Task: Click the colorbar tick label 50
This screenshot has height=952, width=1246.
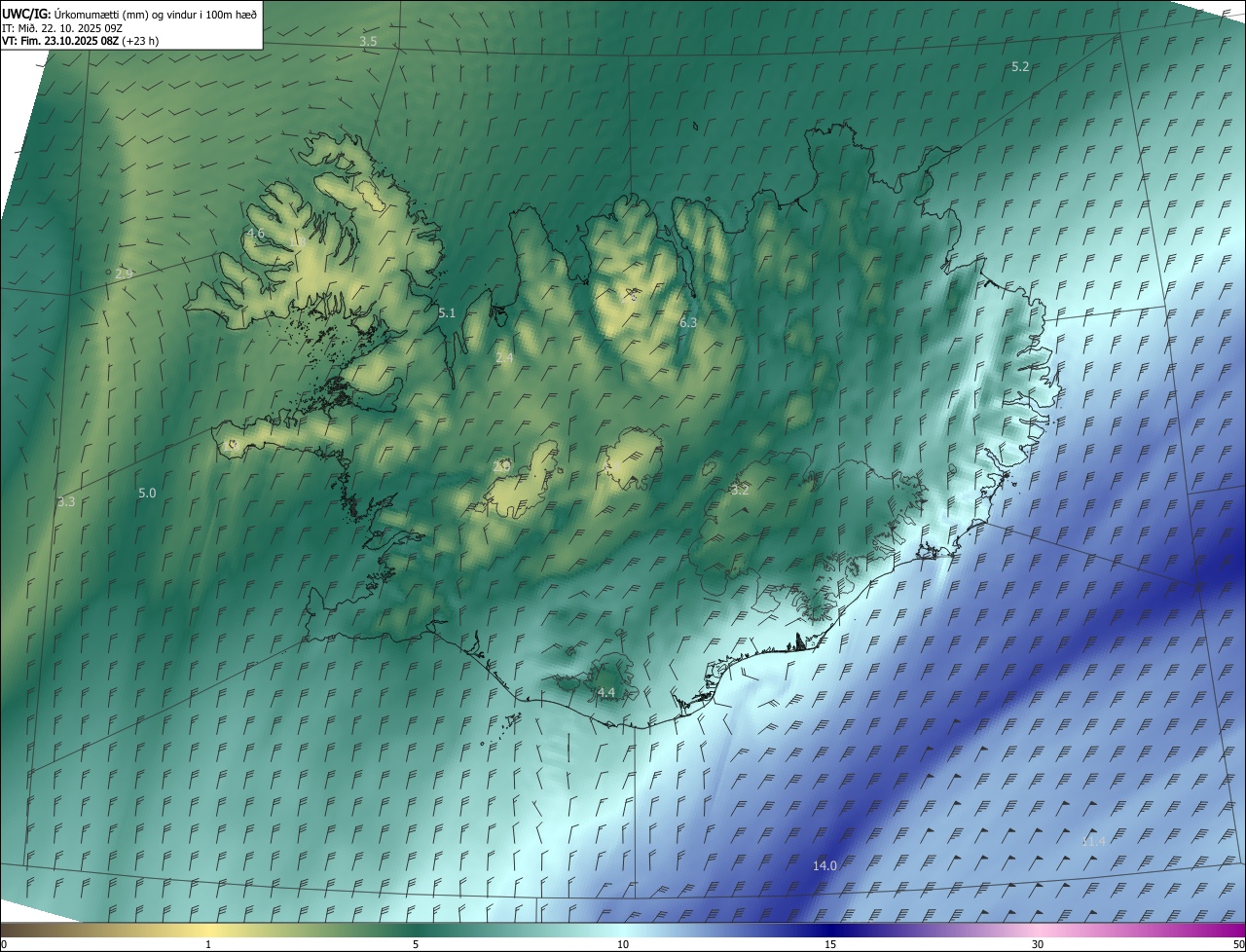Action: 1238,945
